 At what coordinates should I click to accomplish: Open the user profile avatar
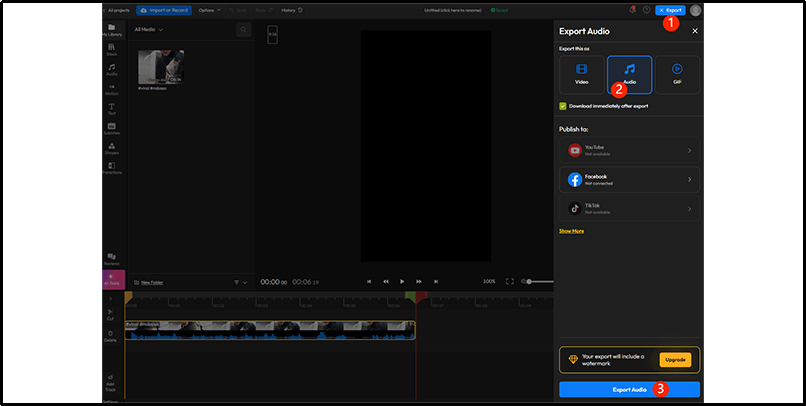coord(695,10)
